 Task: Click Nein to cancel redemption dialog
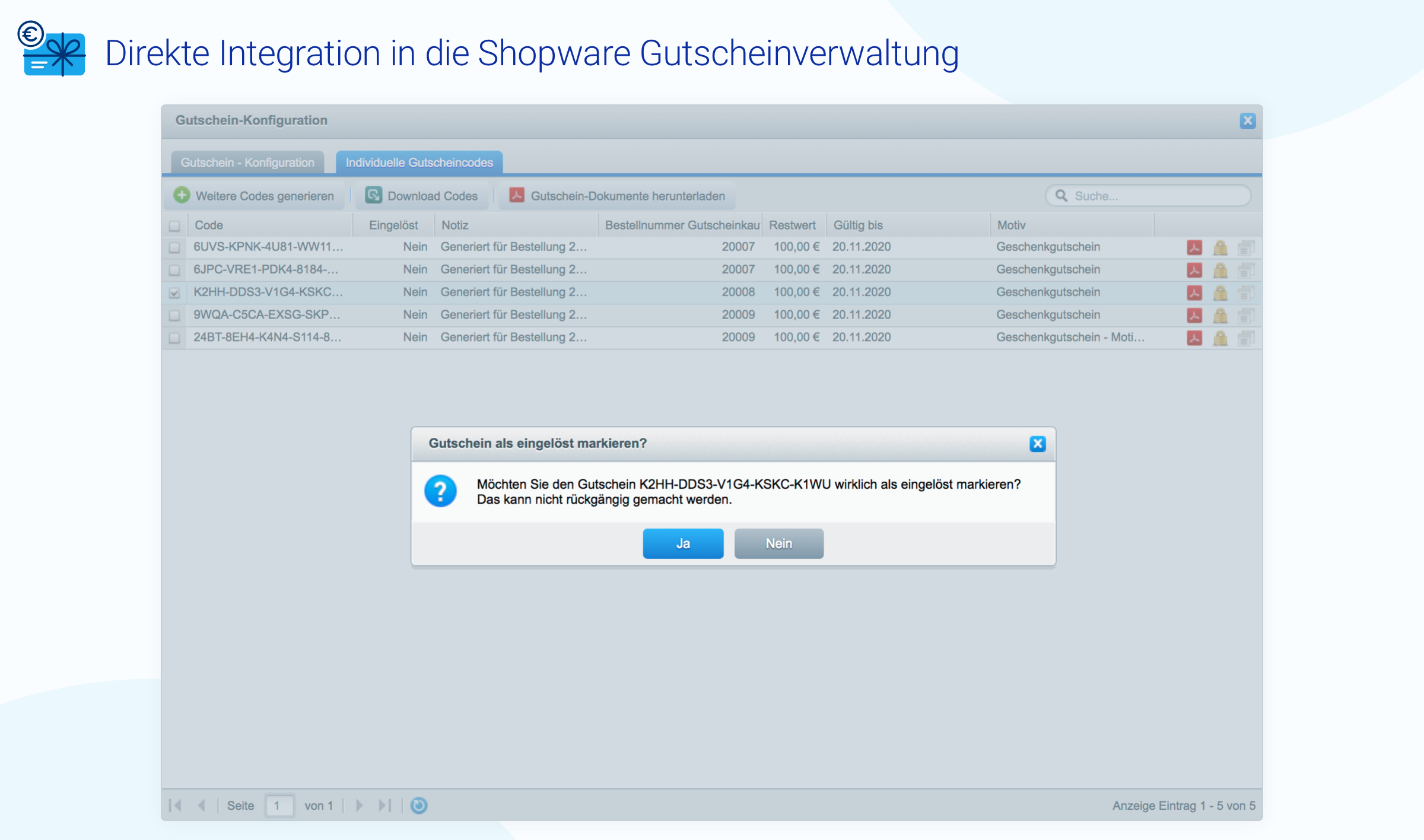pos(779,544)
